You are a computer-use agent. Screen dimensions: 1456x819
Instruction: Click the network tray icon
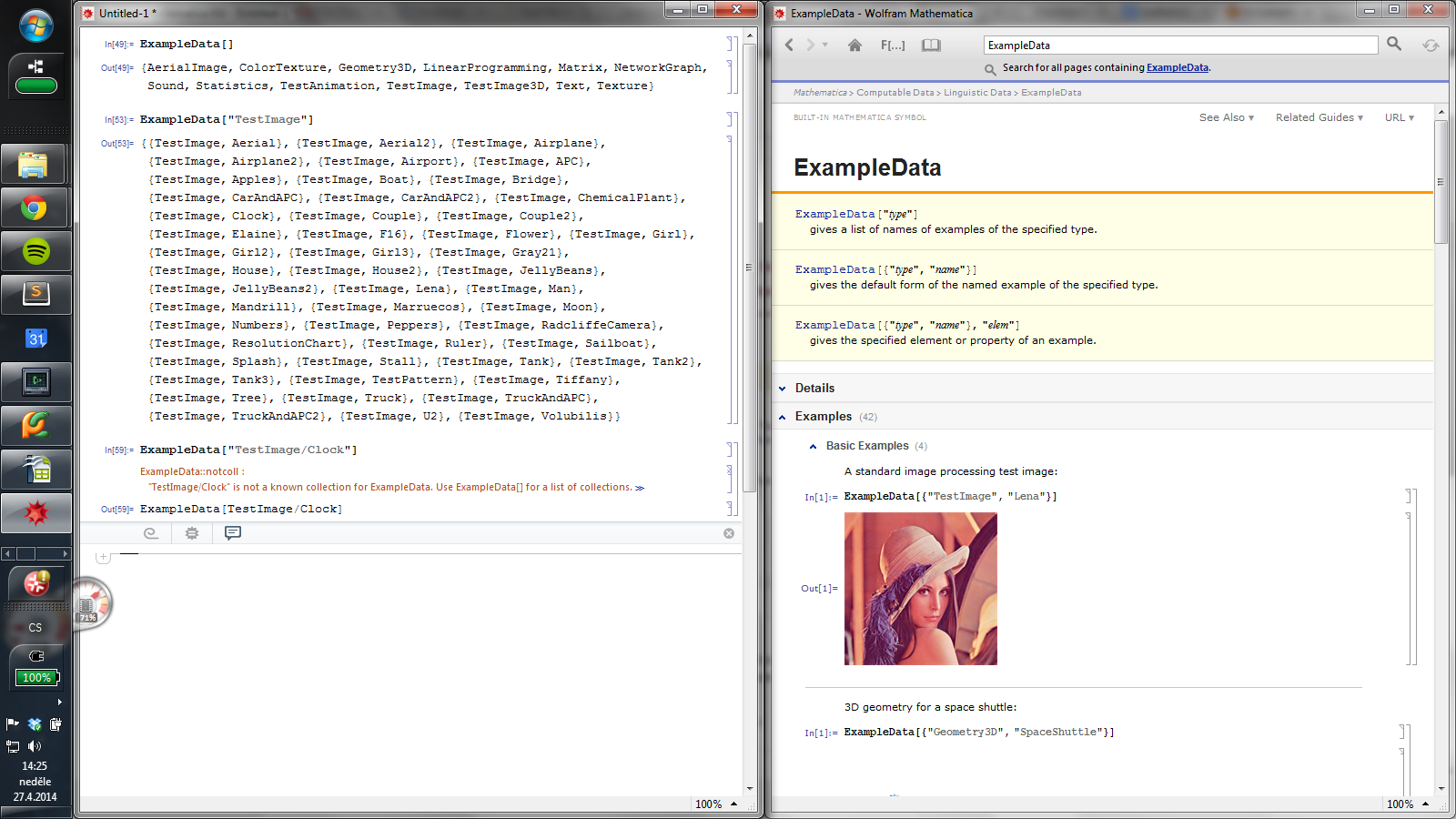coord(13,746)
